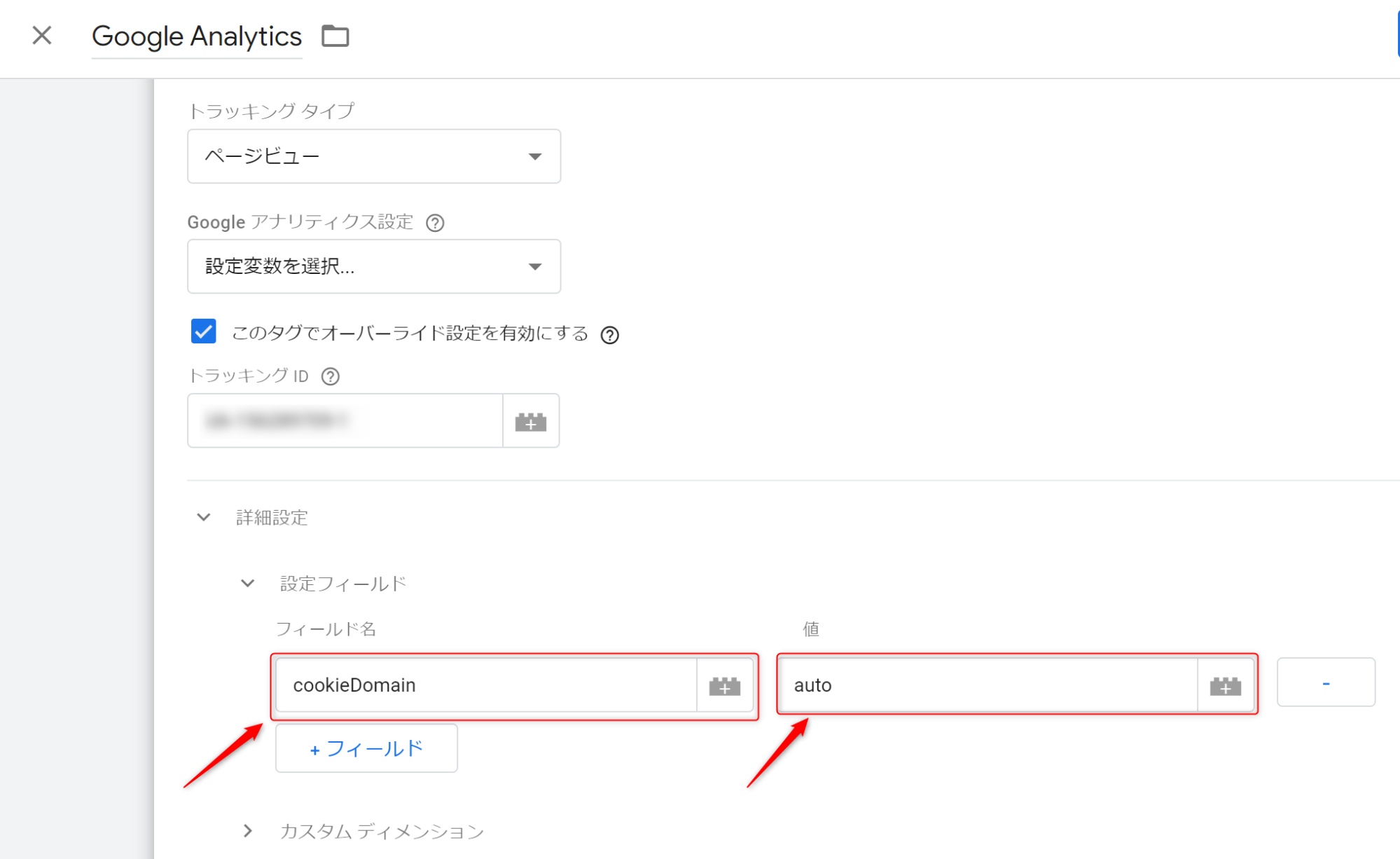Viewport: 1400px width, 859px height.
Task: Expand the カスタム ディメンション section
Action: click(x=248, y=831)
